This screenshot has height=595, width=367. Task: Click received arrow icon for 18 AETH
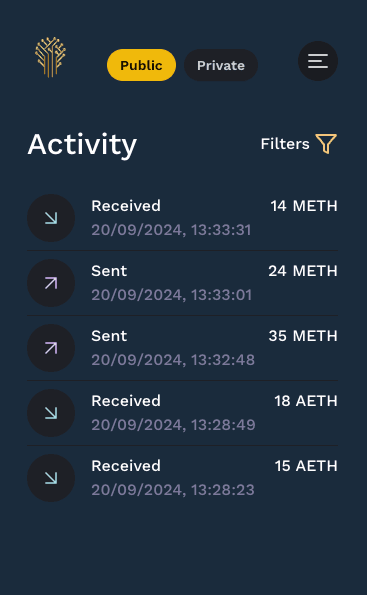(x=51, y=413)
